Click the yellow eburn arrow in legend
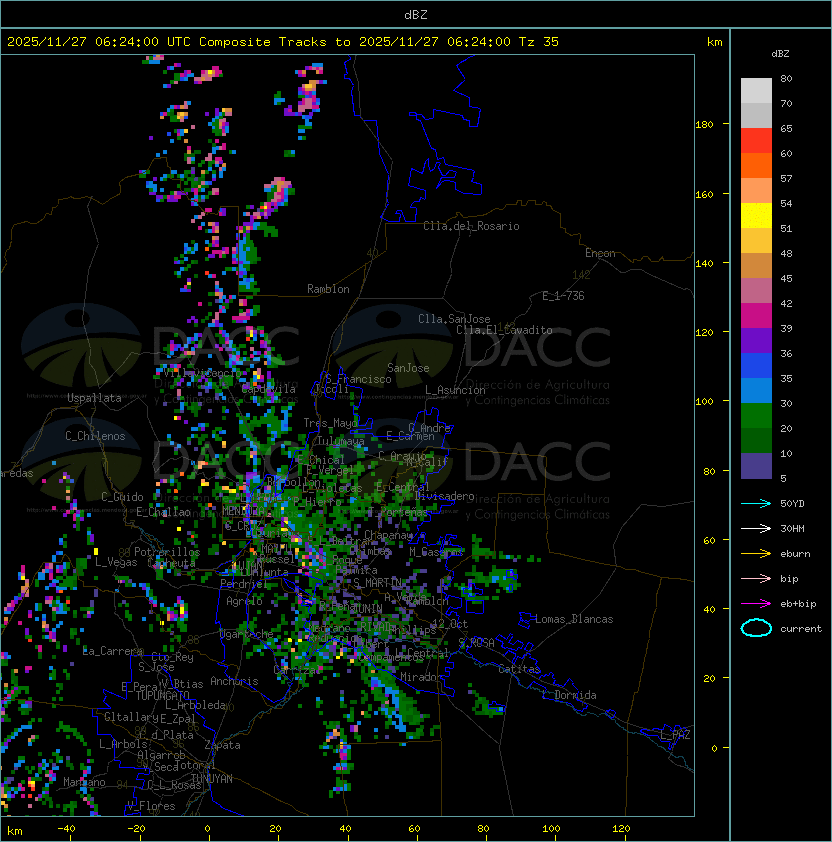 coord(756,554)
